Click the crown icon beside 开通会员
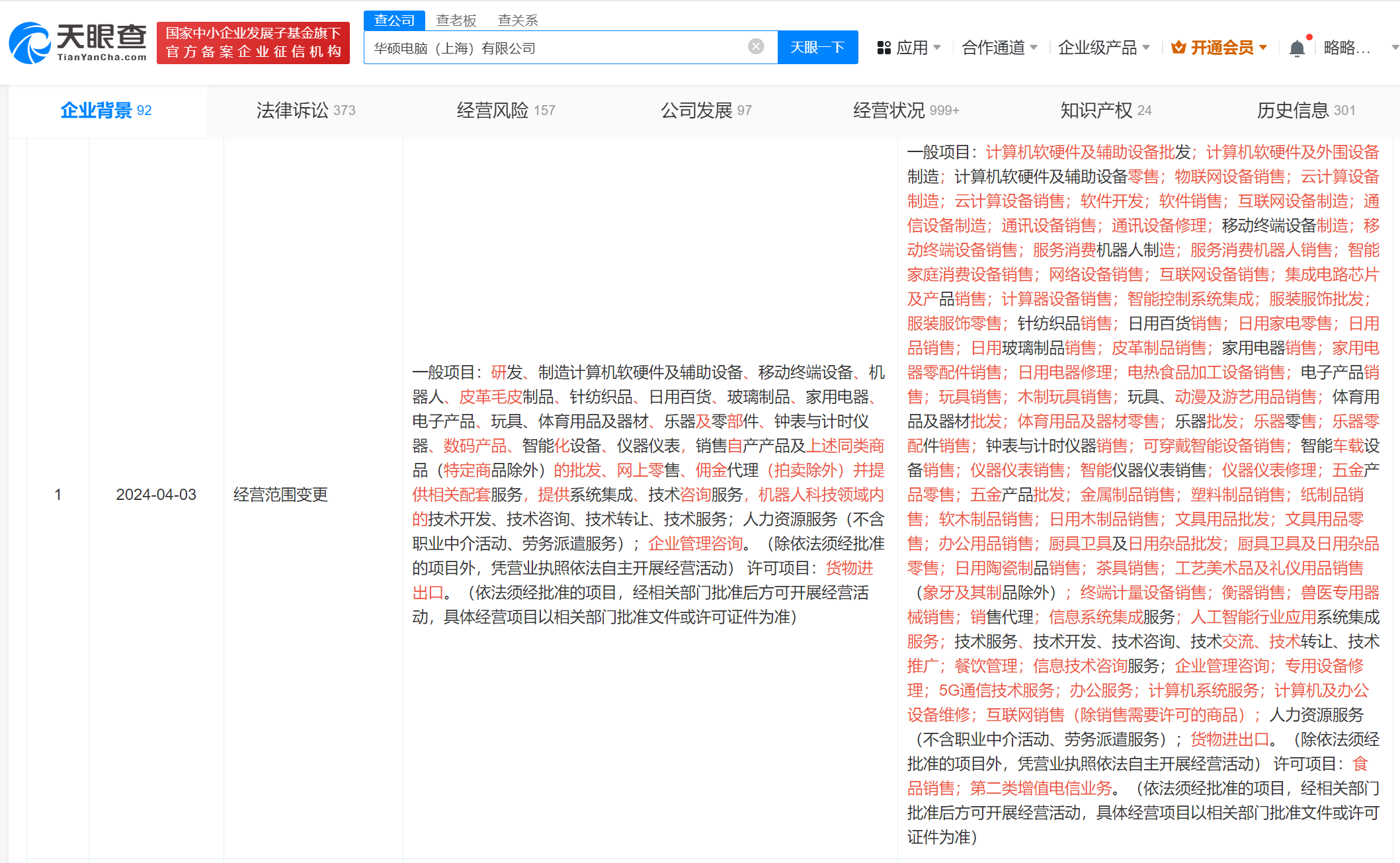Image resolution: width=1400 pixels, height=863 pixels. (x=1180, y=47)
